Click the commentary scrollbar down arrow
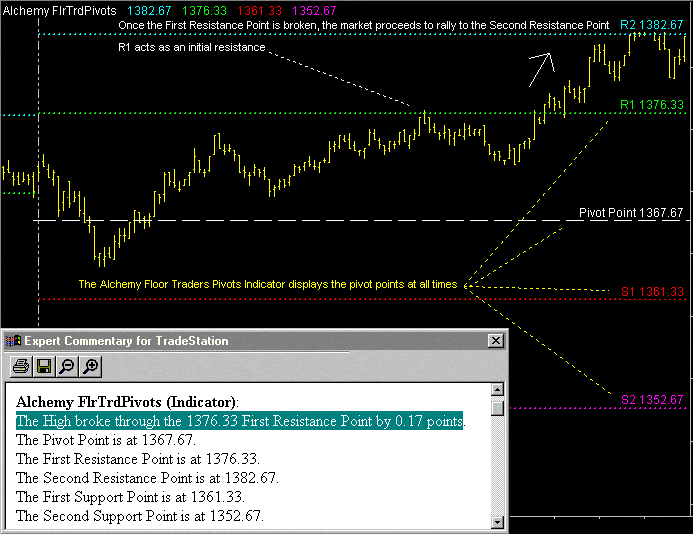 tap(497, 522)
